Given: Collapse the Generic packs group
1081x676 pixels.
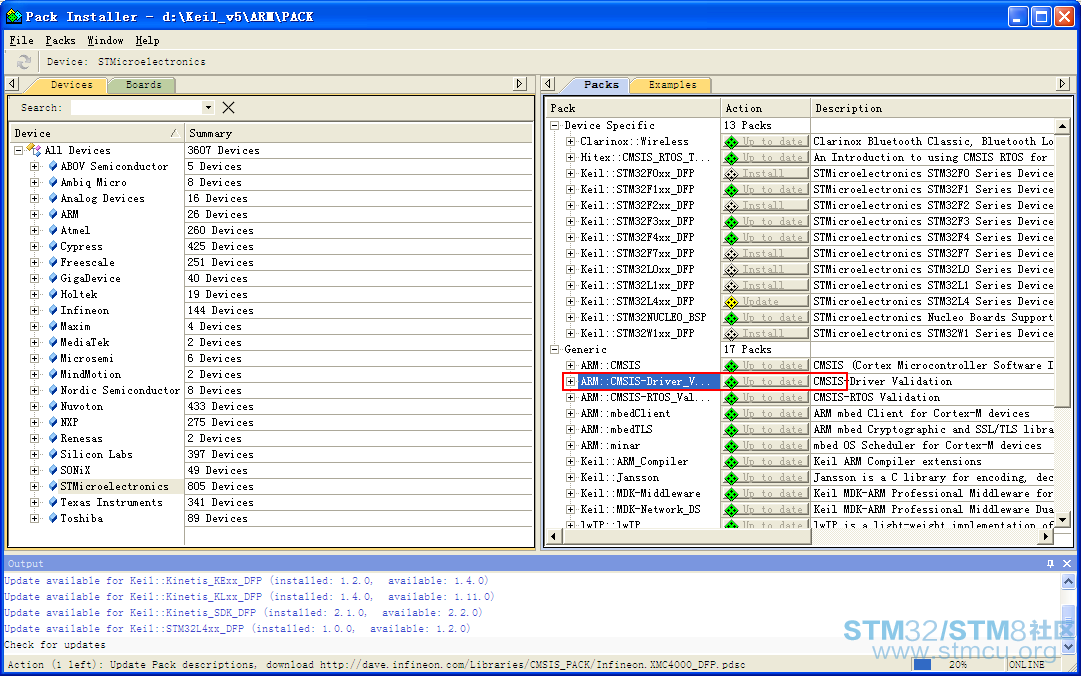Looking at the screenshot, I should pos(554,349).
